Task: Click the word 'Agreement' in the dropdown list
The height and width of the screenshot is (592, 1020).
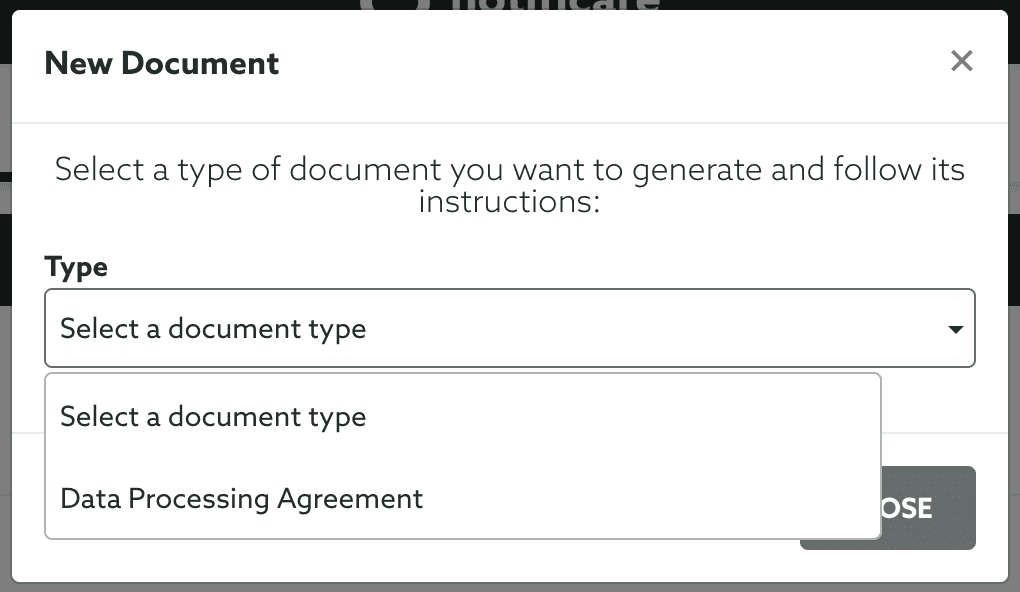Action: [350, 500]
